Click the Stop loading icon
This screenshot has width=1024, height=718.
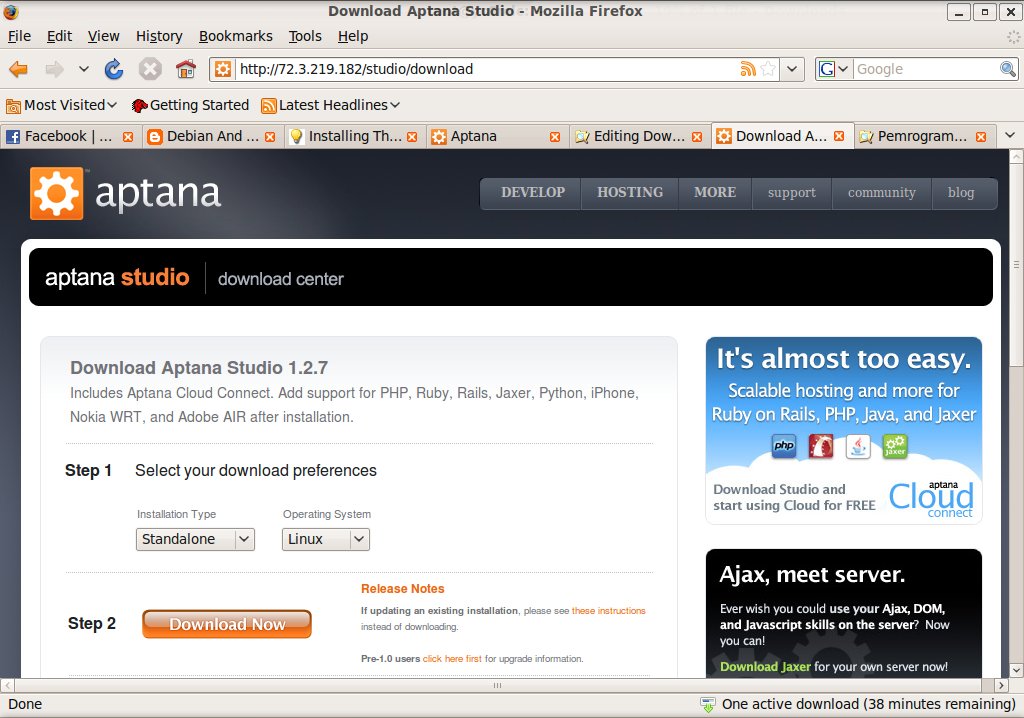pos(150,69)
